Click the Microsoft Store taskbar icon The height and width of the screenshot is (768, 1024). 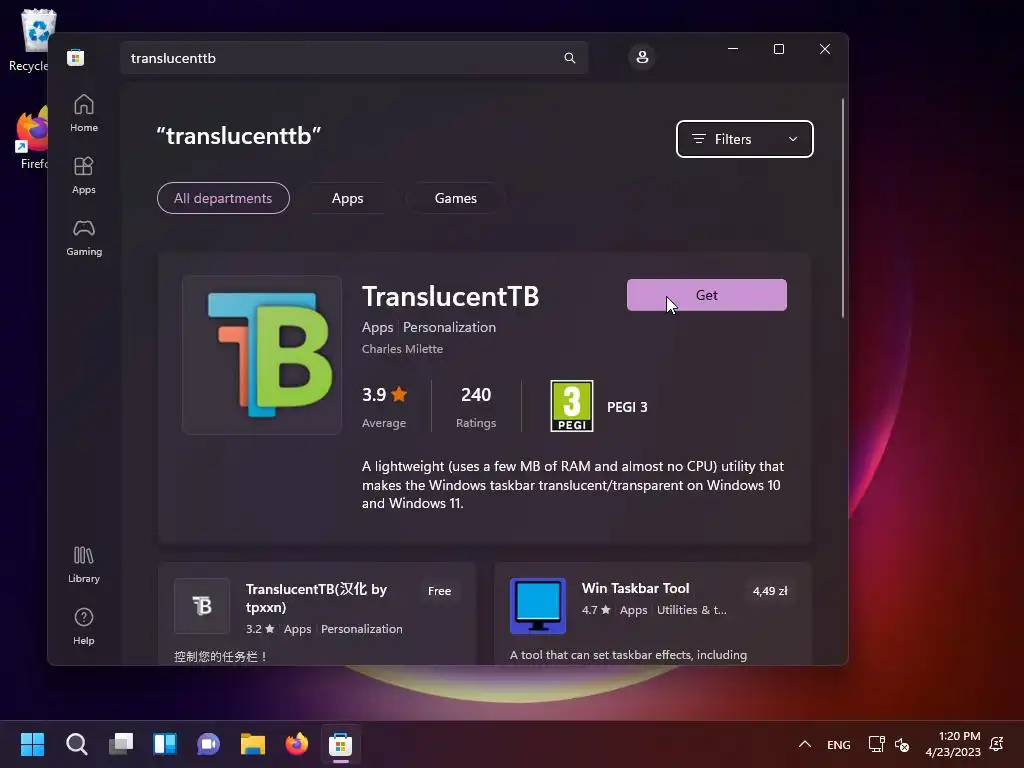[340, 744]
